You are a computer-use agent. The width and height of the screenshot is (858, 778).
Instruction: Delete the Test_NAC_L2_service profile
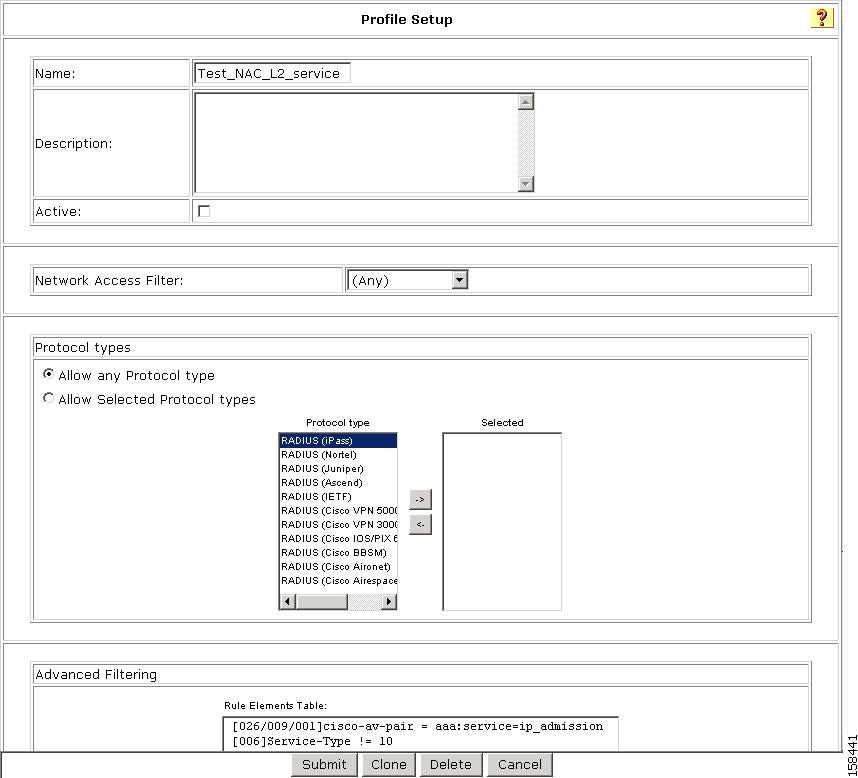point(451,763)
